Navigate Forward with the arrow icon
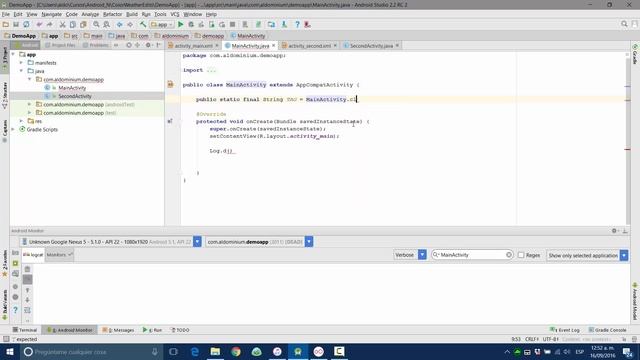 click(130, 24)
